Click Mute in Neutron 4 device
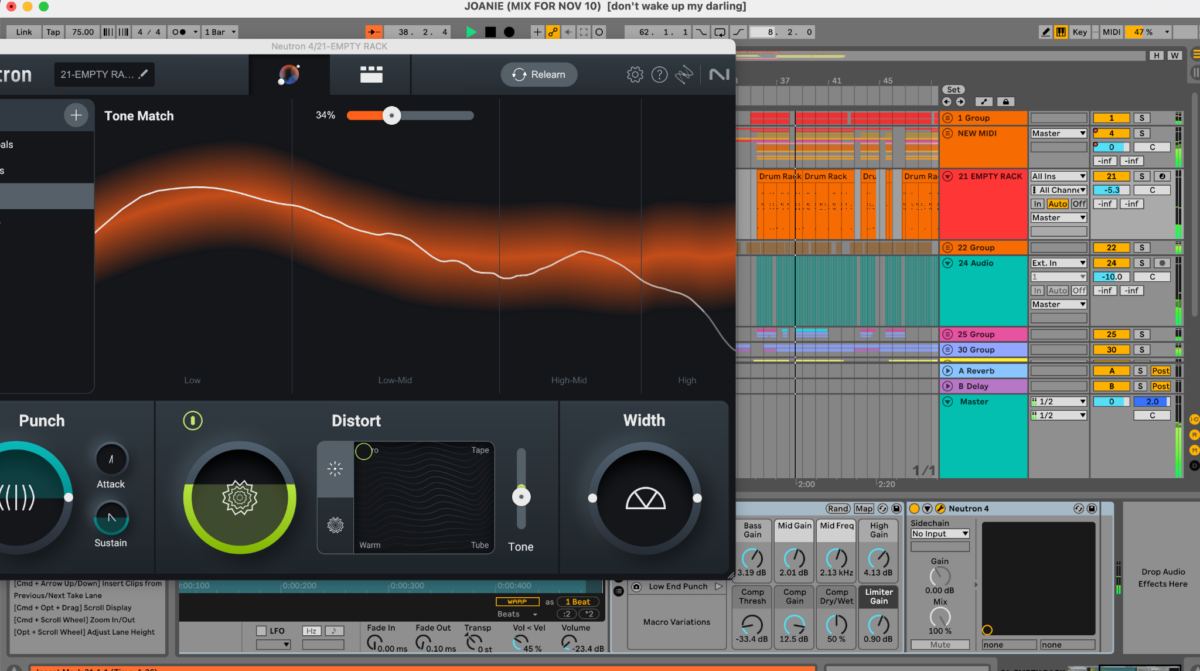The image size is (1200, 671). pyautogui.click(x=940, y=645)
